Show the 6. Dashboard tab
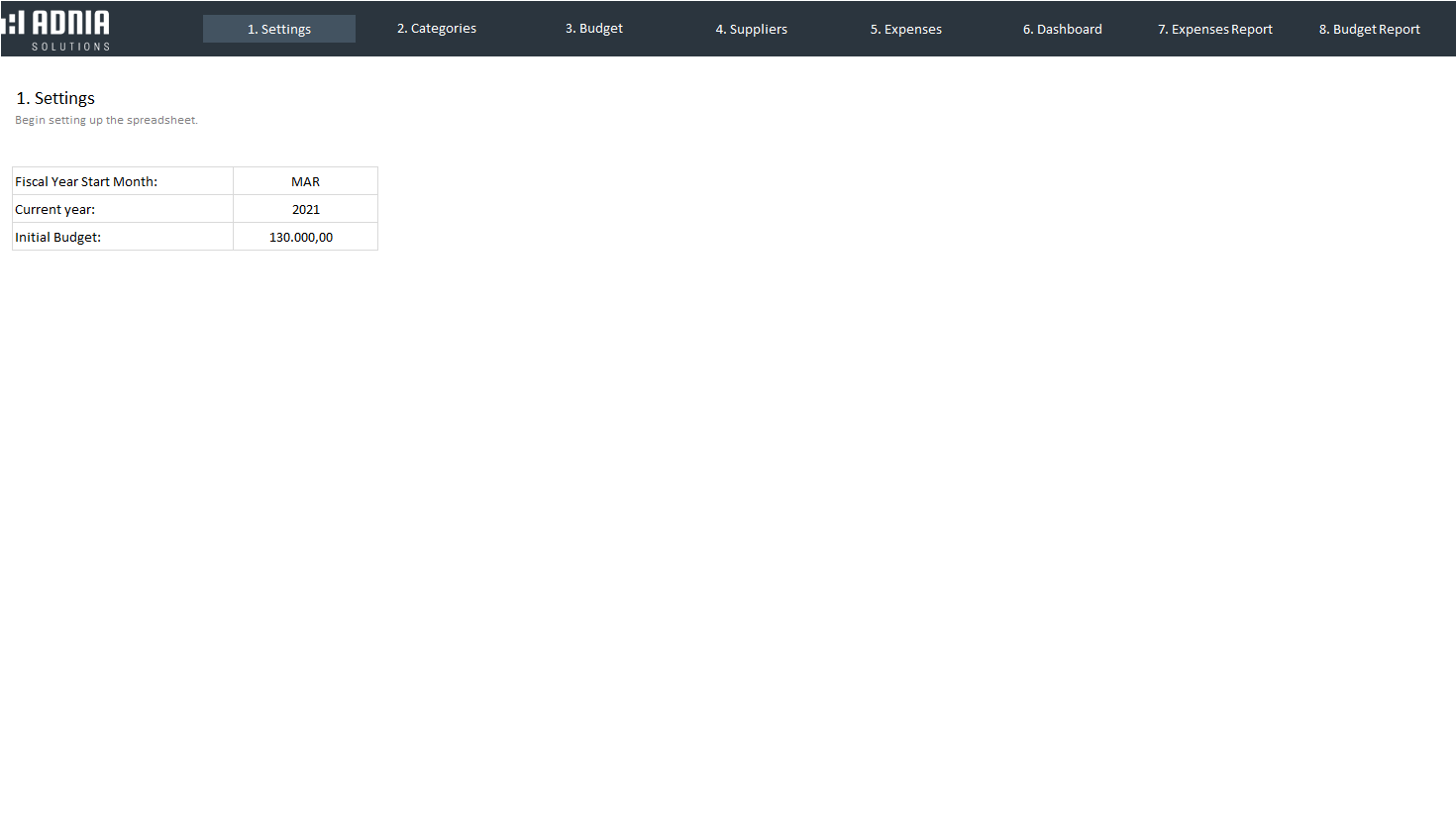The height and width of the screenshot is (833, 1456). pyautogui.click(x=1062, y=29)
